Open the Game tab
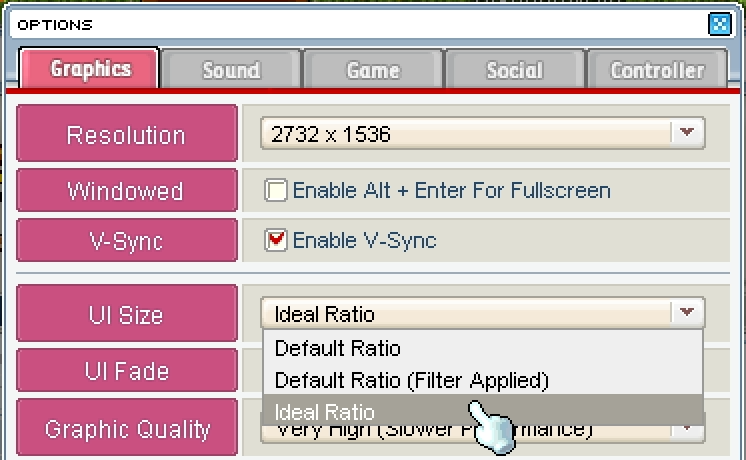Image resolution: width=746 pixels, height=460 pixels. pyautogui.click(x=373, y=69)
